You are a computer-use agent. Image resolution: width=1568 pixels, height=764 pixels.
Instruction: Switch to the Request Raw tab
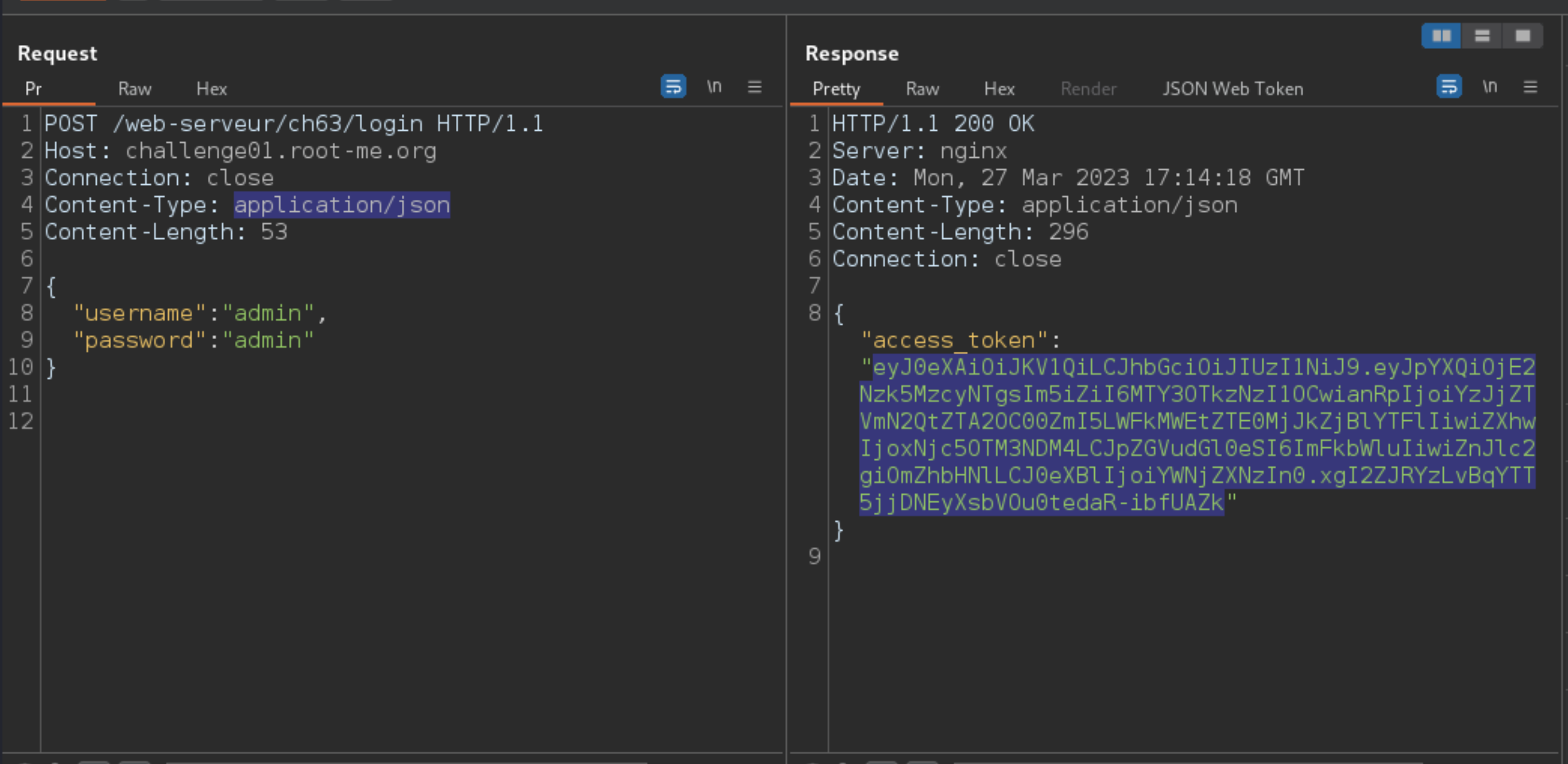click(x=135, y=89)
